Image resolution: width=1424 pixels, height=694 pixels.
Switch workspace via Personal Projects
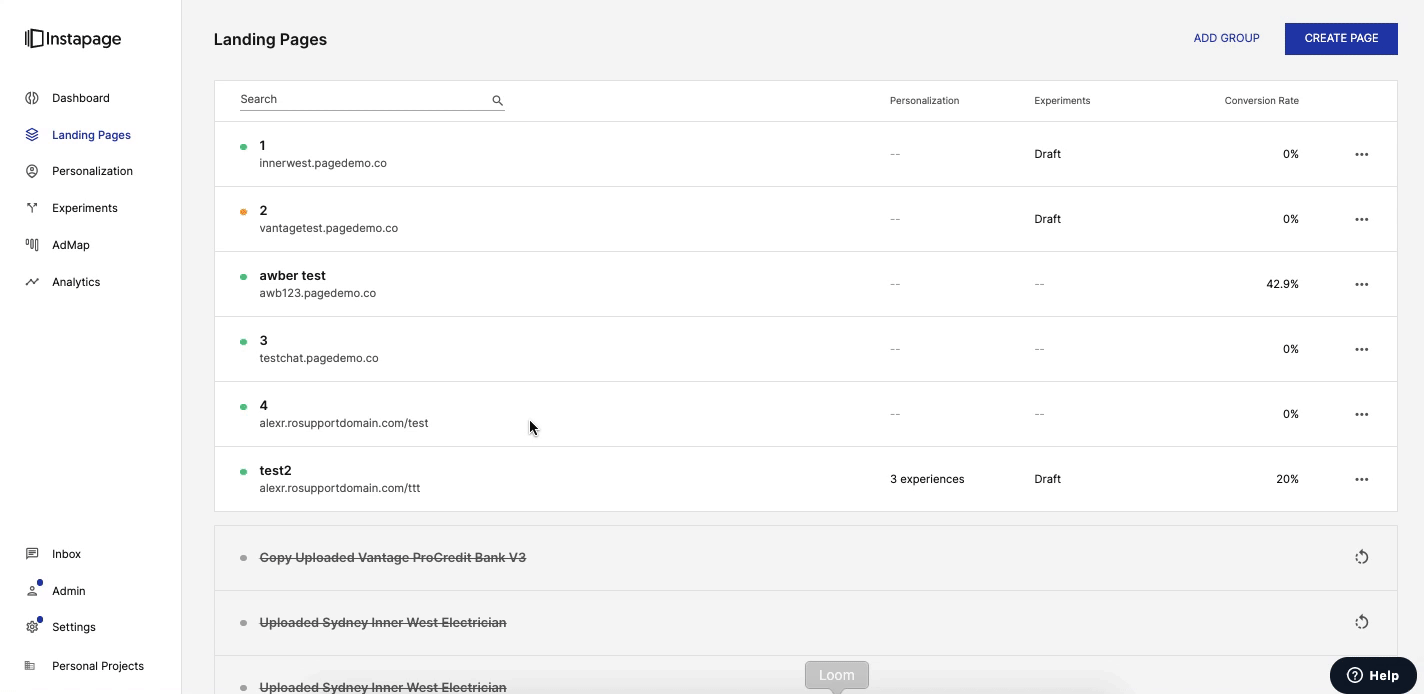(98, 666)
